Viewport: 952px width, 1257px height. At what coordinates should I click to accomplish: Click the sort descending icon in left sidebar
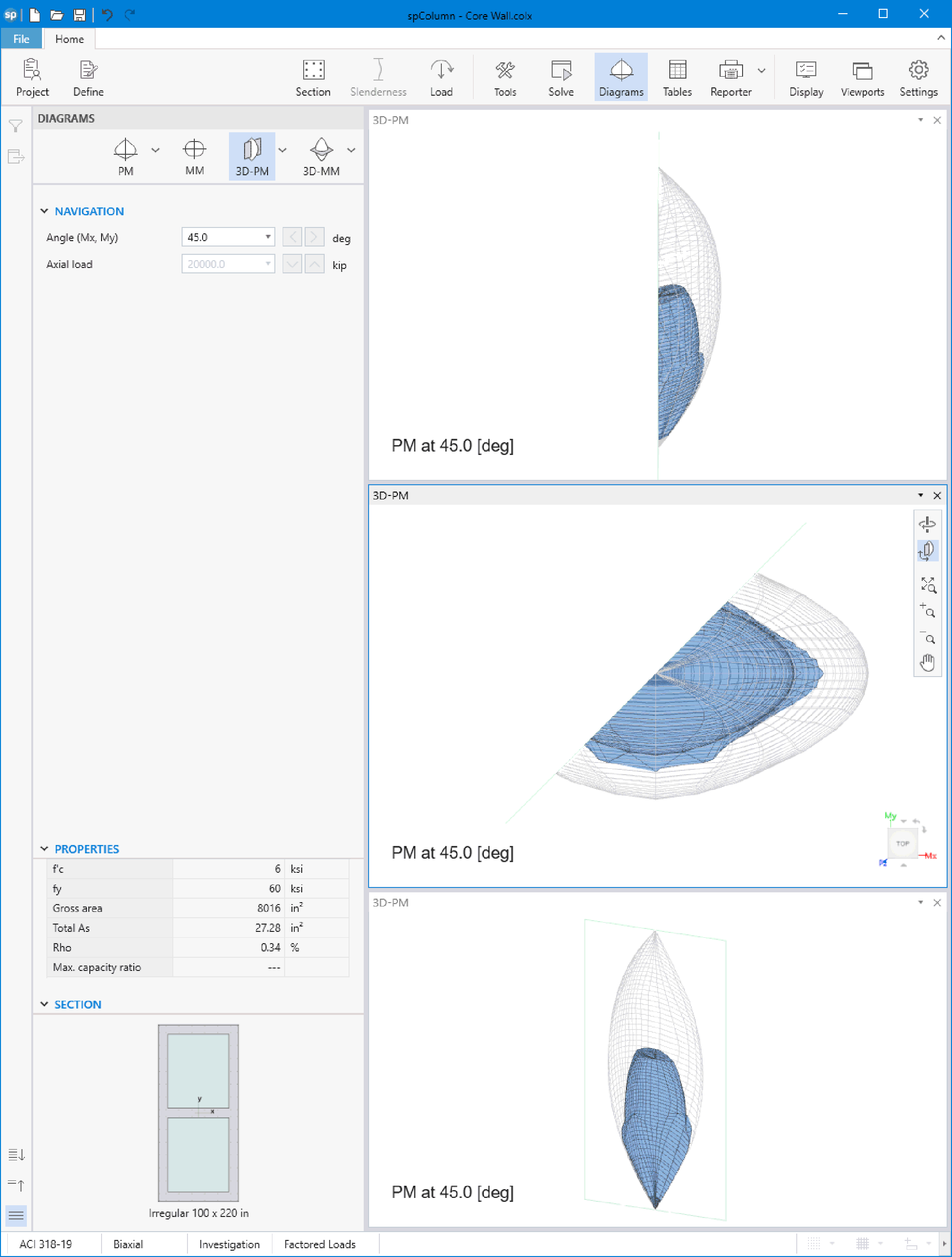pos(16,1154)
